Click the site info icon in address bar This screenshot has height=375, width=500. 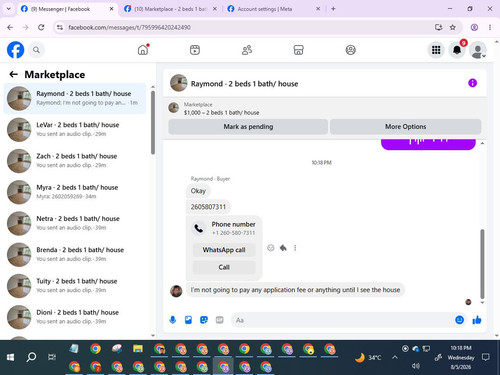[60, 27]
